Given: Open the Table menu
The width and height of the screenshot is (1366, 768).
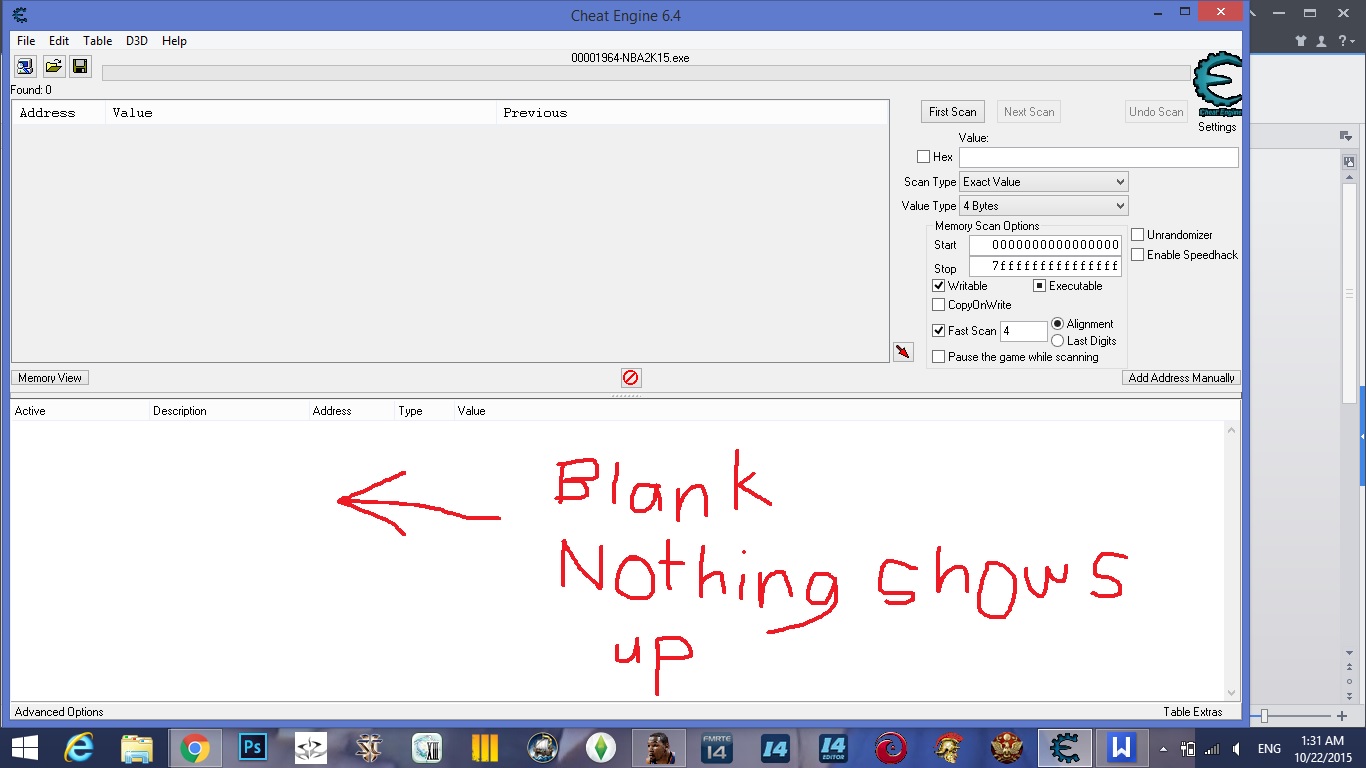Looking at the screenshot, I should point(97,41).
